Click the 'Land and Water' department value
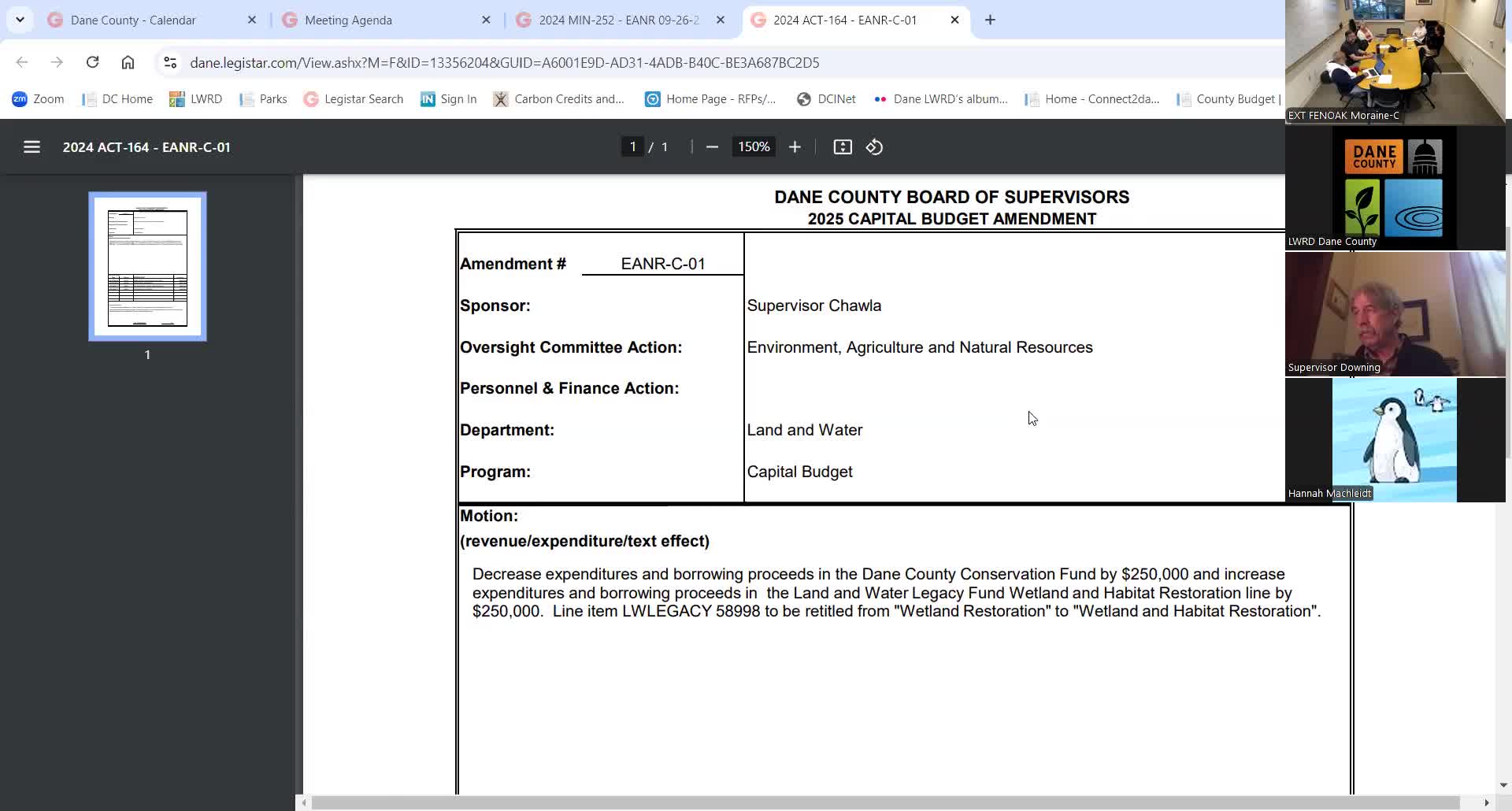The width and height of the screenshot is (1512, 811). click(805, 430)
